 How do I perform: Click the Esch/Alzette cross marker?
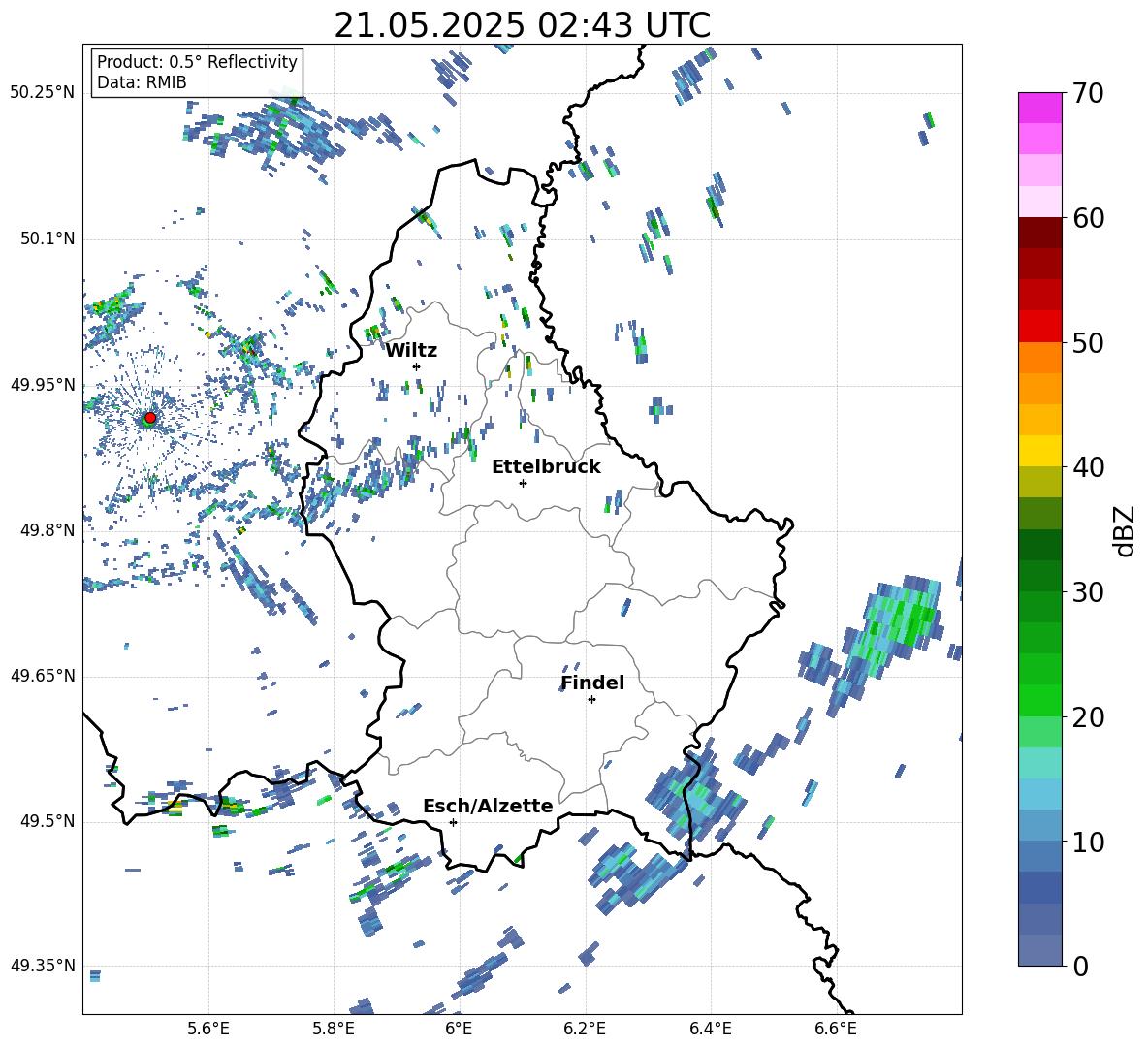453,822
